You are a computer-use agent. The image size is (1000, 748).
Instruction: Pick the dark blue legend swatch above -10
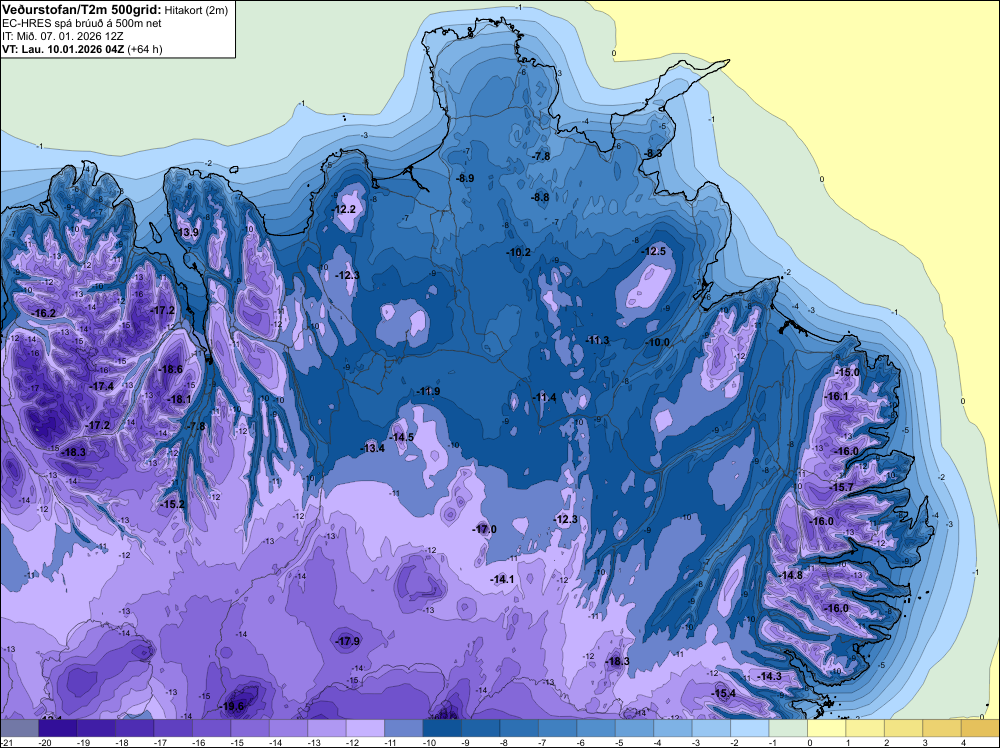coord(442,729)
